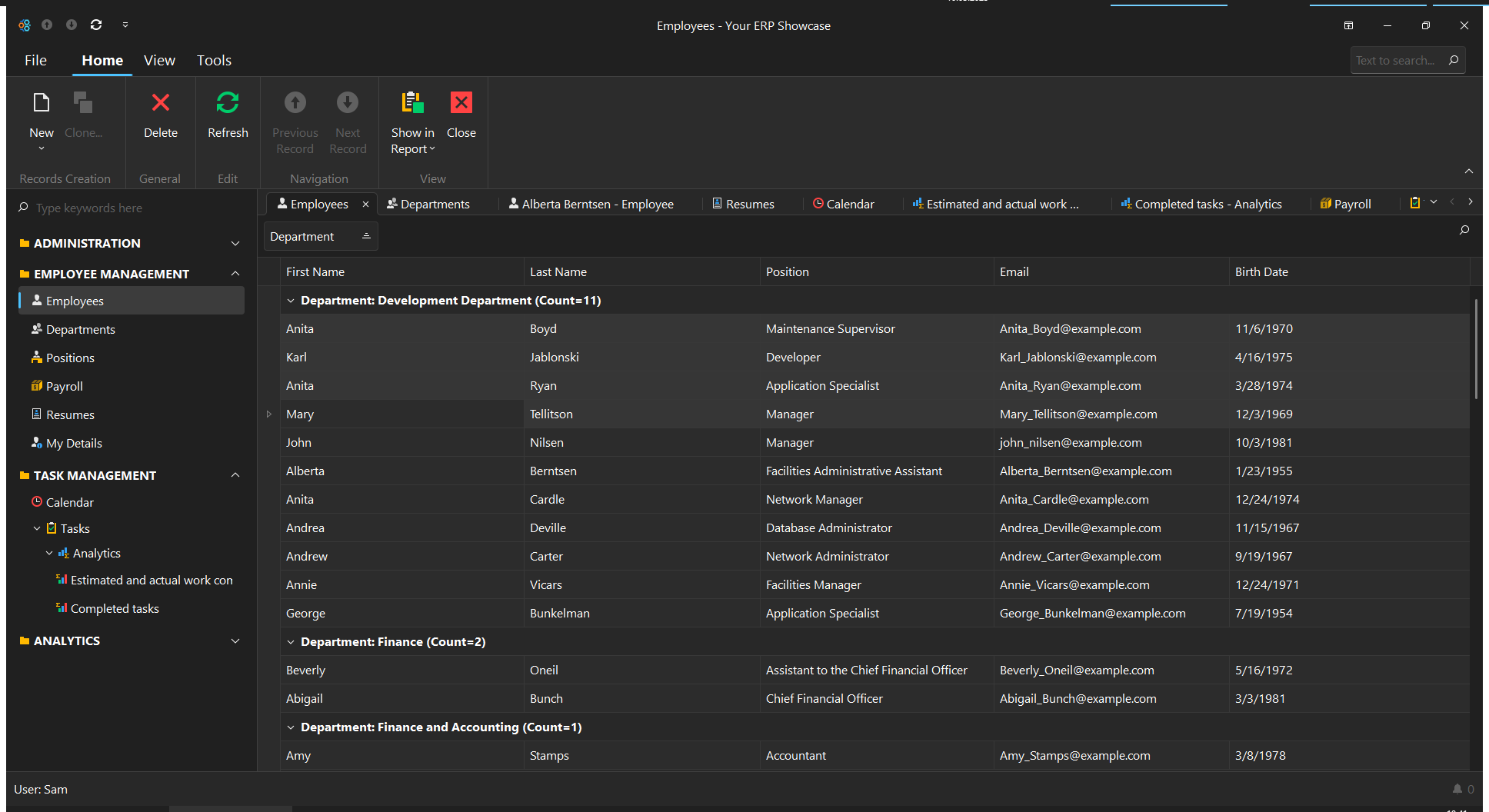Click the red Delete icon

161,103
